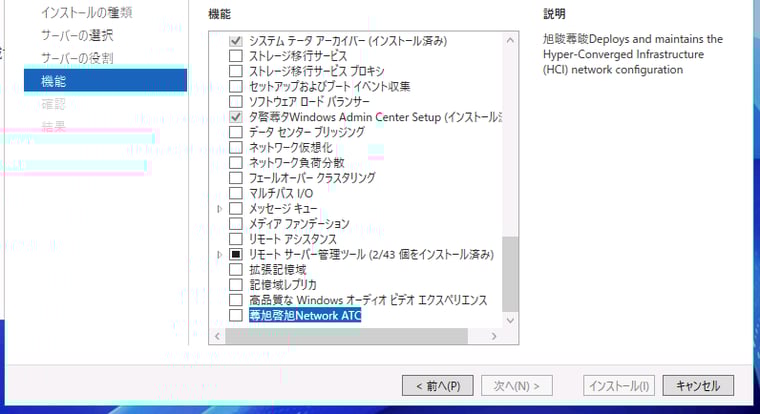The height and width of the screenshot is (414, 760).
Task: Open the サーバーの役割 wizard step
Action: [x=77, y=58]
